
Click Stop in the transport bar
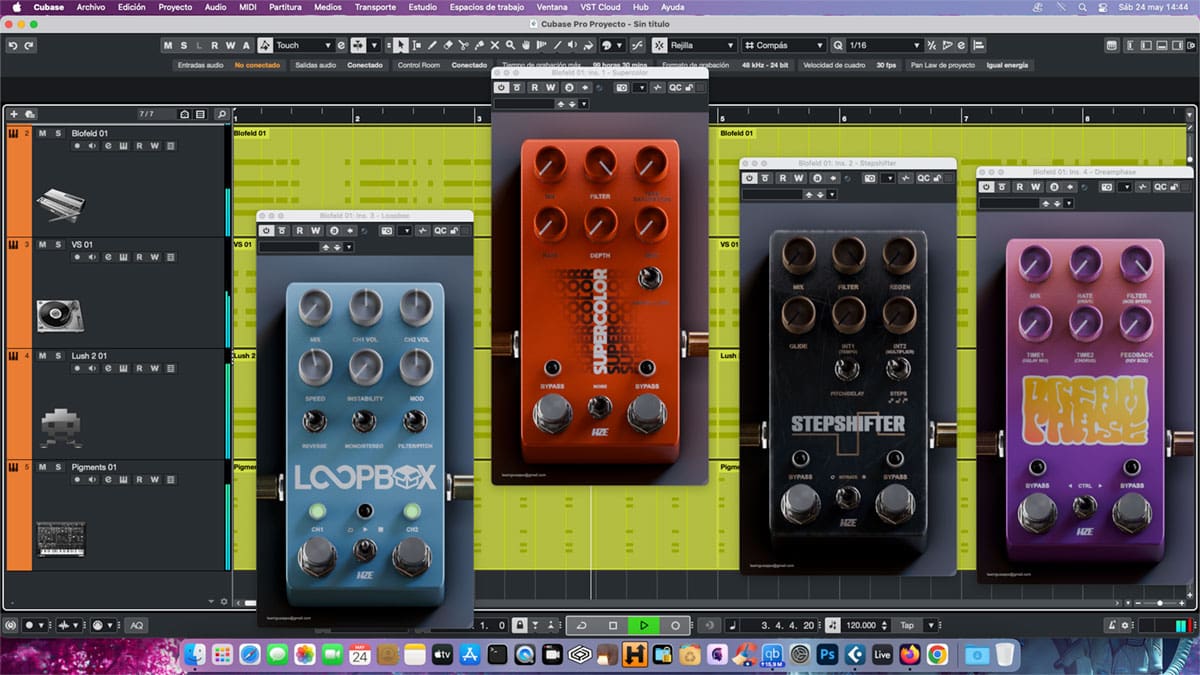click(x=613, y=625)
